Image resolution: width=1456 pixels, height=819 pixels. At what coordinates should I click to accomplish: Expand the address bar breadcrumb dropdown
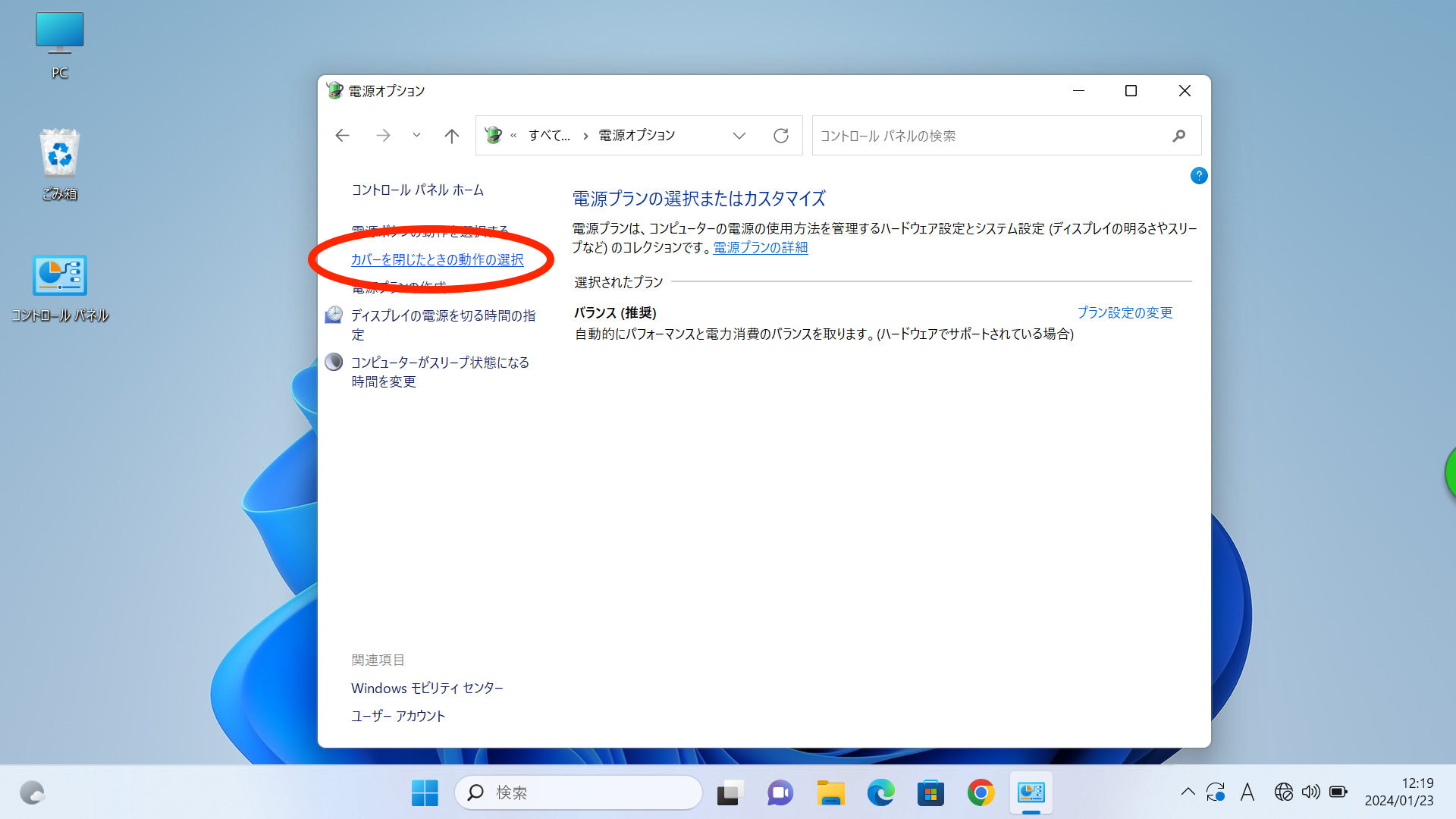[x=739, y=135]
